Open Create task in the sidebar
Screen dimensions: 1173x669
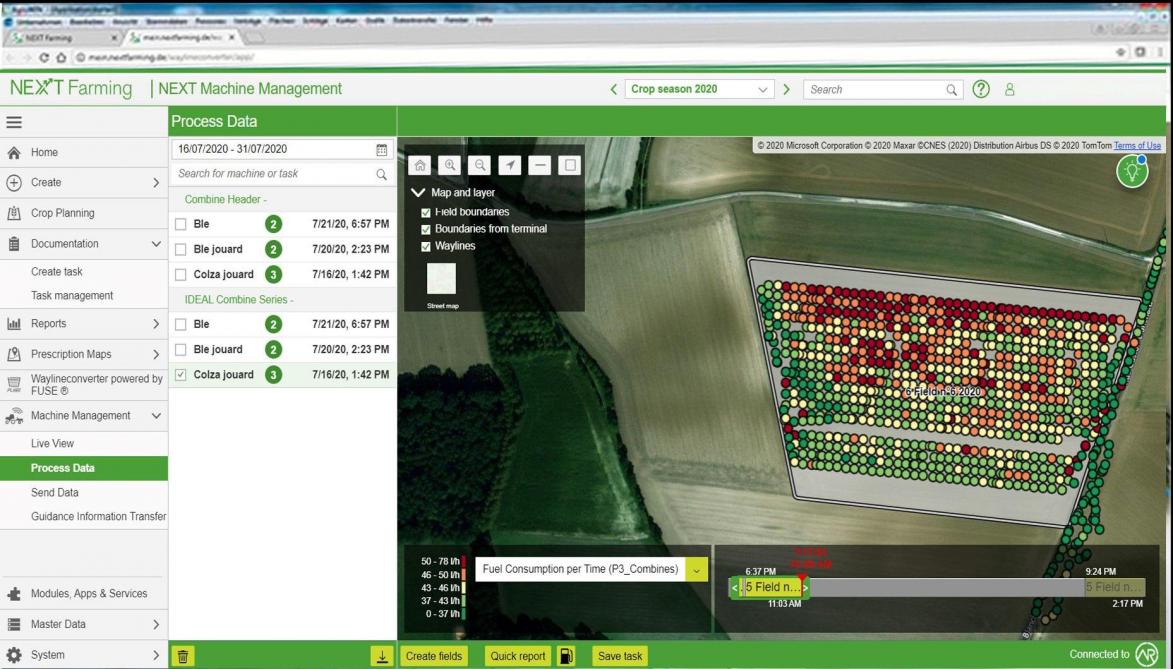(57, 272)
